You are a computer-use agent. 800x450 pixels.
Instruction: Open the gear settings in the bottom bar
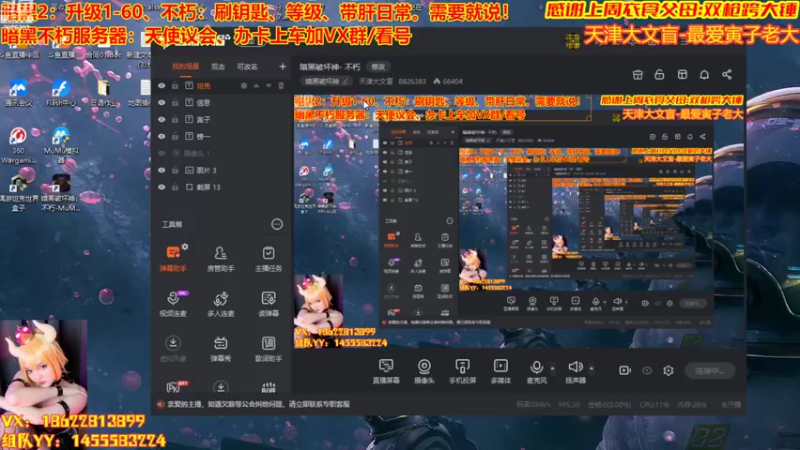668,370
